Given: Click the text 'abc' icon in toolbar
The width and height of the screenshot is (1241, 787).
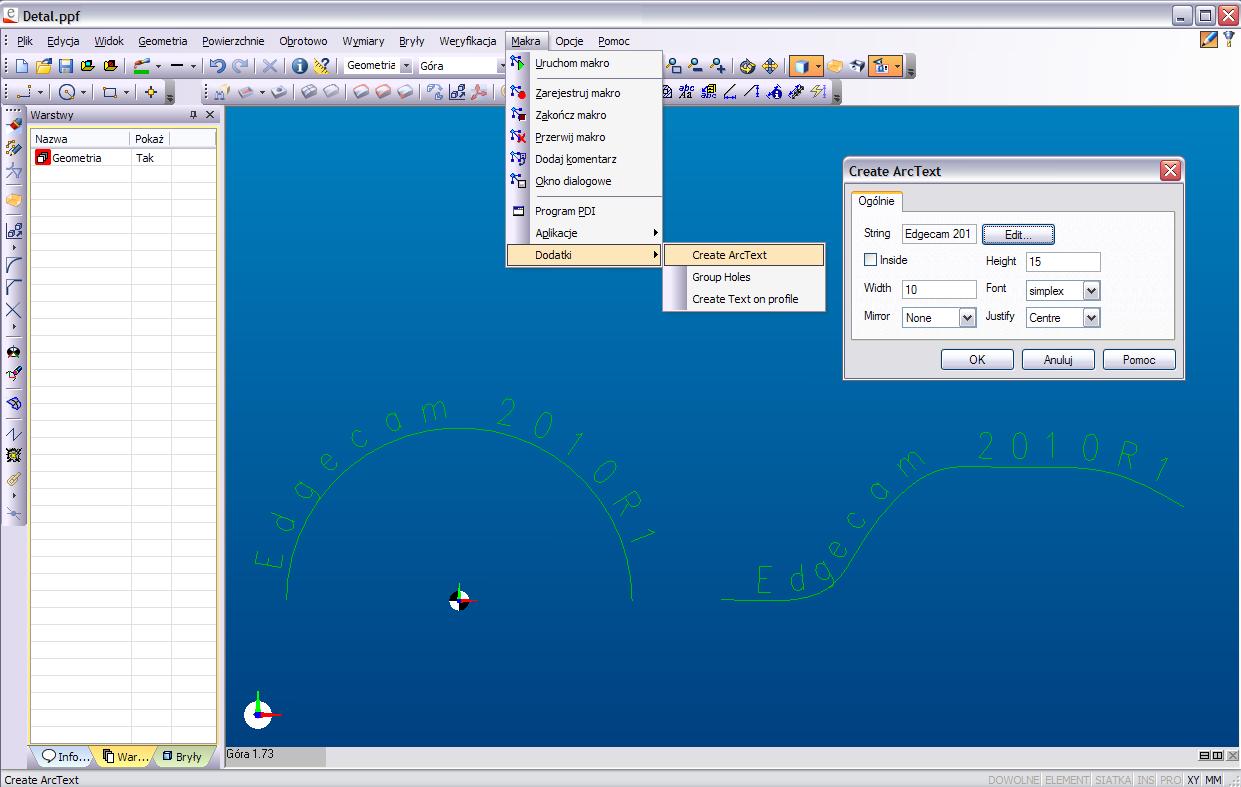Looking at the screenshot, I should [686, 92].
